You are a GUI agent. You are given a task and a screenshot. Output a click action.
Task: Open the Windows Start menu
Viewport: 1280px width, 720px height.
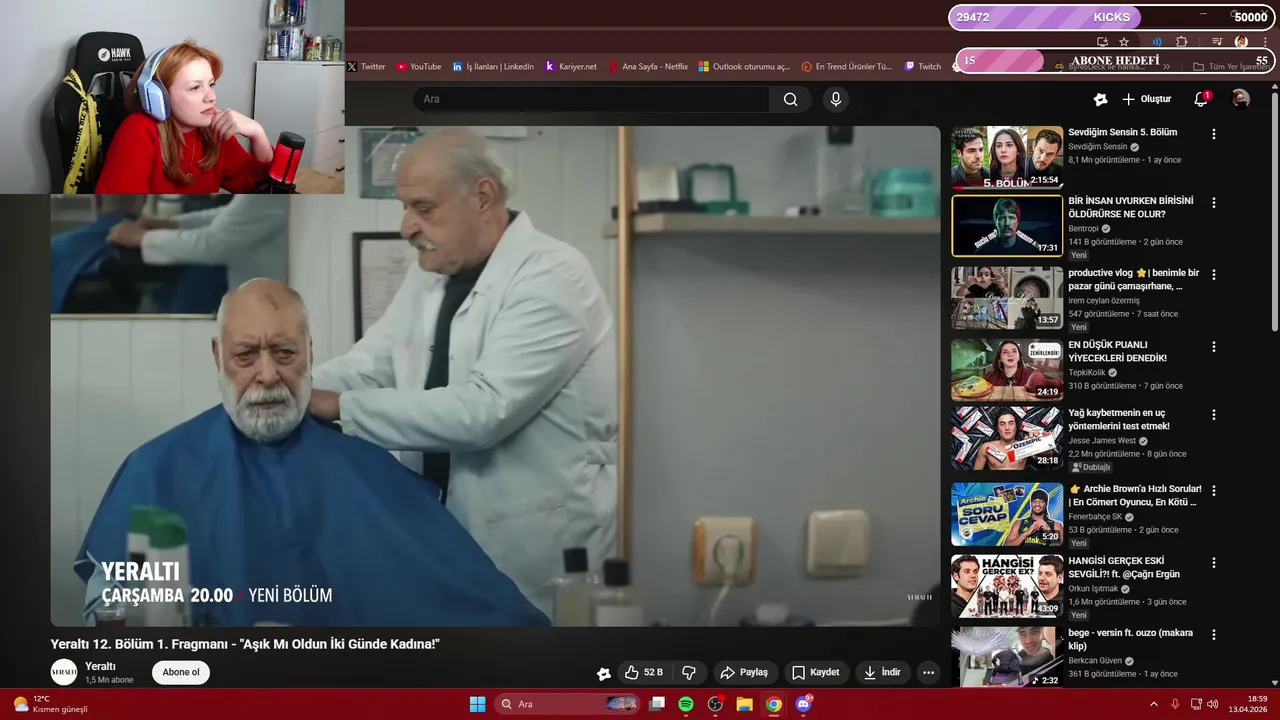click(x=478, y=704)
